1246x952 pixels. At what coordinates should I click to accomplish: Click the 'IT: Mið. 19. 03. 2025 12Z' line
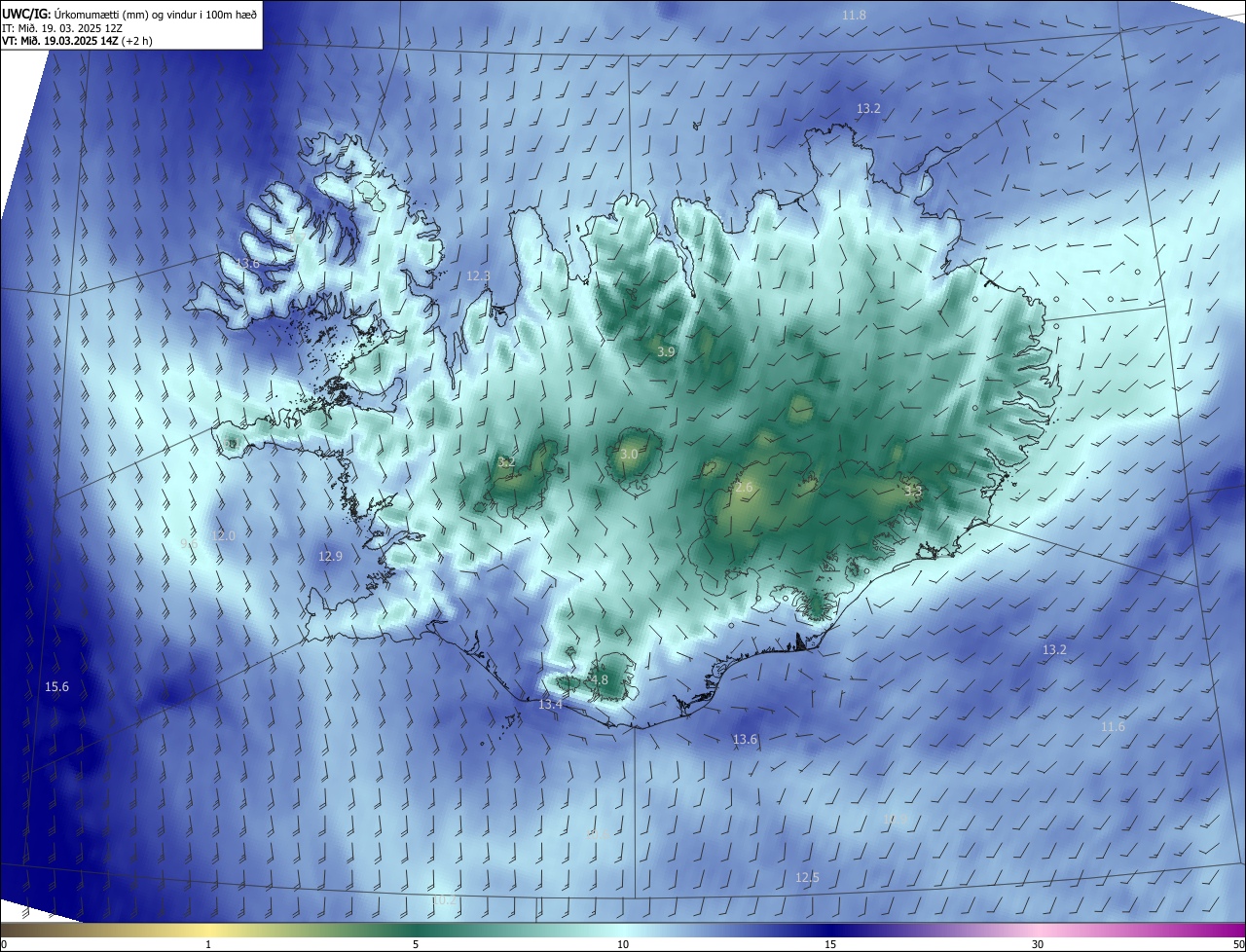tap(62, 27)
